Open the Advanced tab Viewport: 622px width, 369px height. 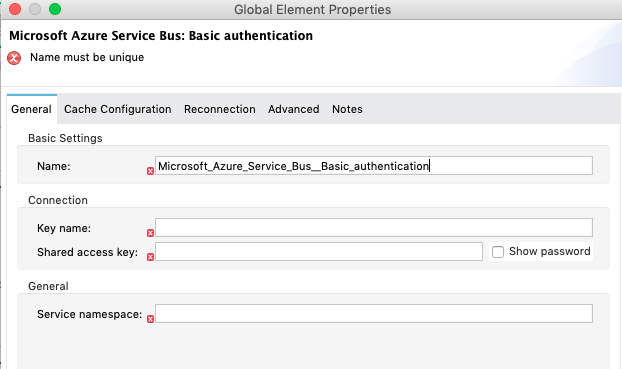(x=294, y=109)
